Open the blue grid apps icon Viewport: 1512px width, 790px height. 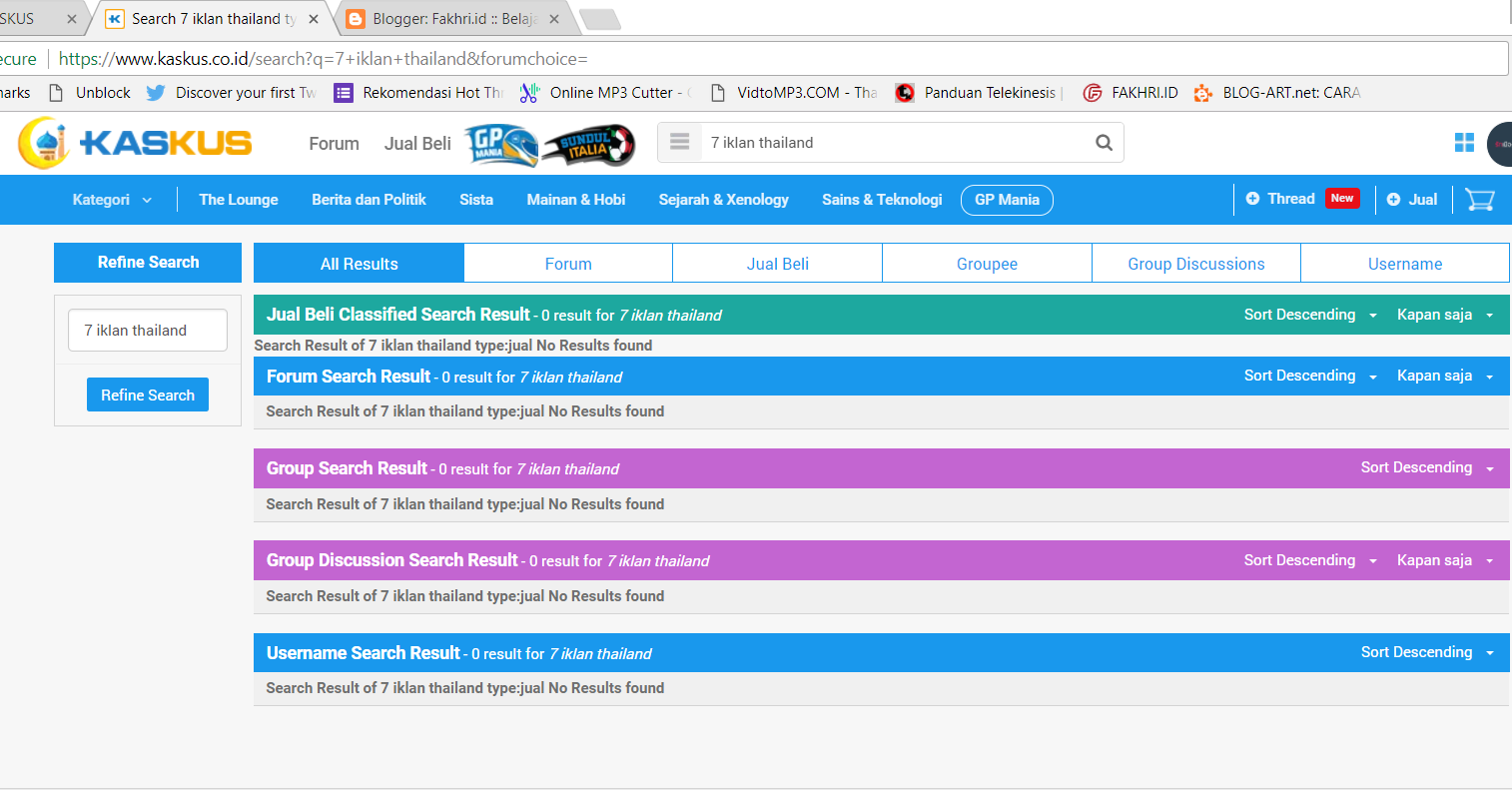coord(1464,143)
